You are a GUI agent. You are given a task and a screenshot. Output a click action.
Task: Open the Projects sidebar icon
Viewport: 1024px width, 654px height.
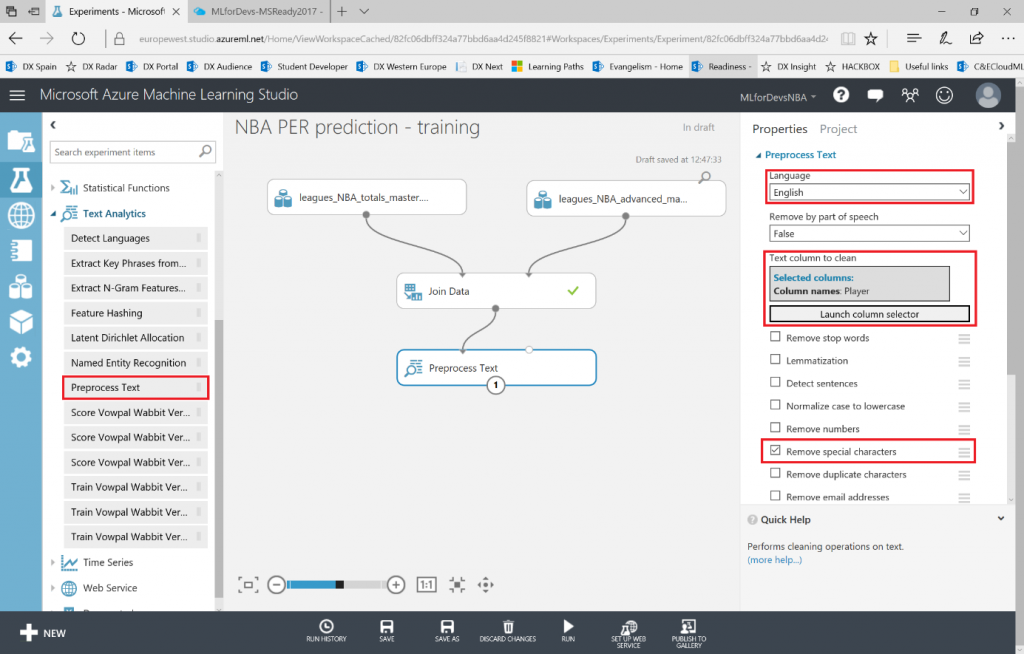click(21, 141)
